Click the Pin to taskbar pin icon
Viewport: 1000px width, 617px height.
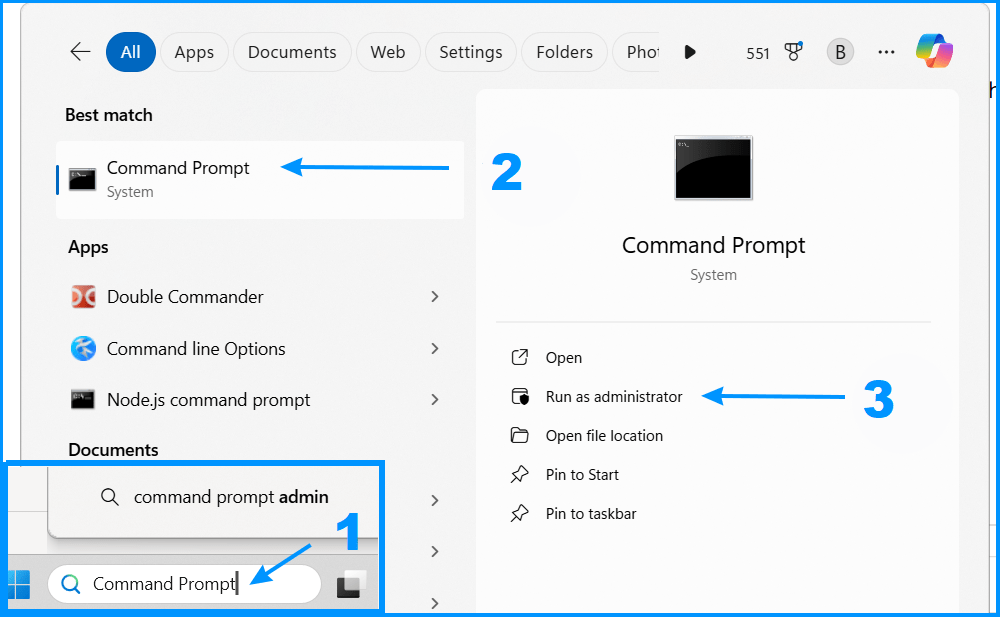[x=520, y=514]
